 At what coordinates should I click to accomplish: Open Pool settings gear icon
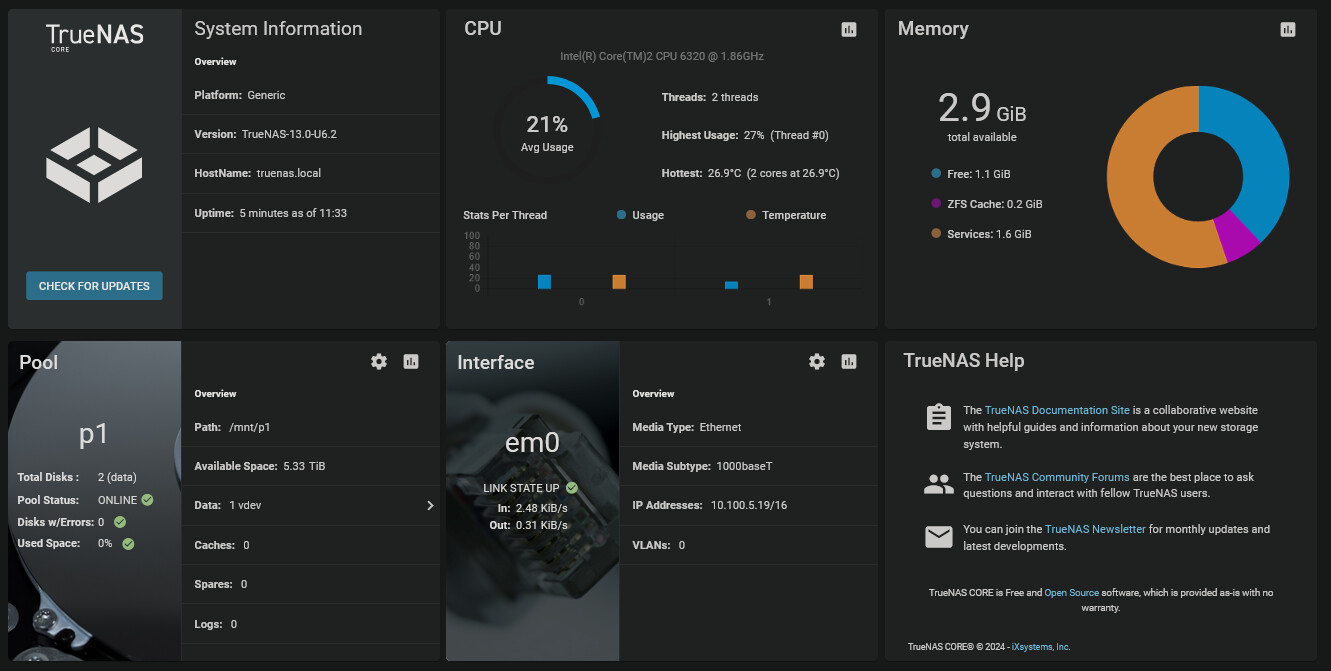pyautogui.click(x=379, y=362)
